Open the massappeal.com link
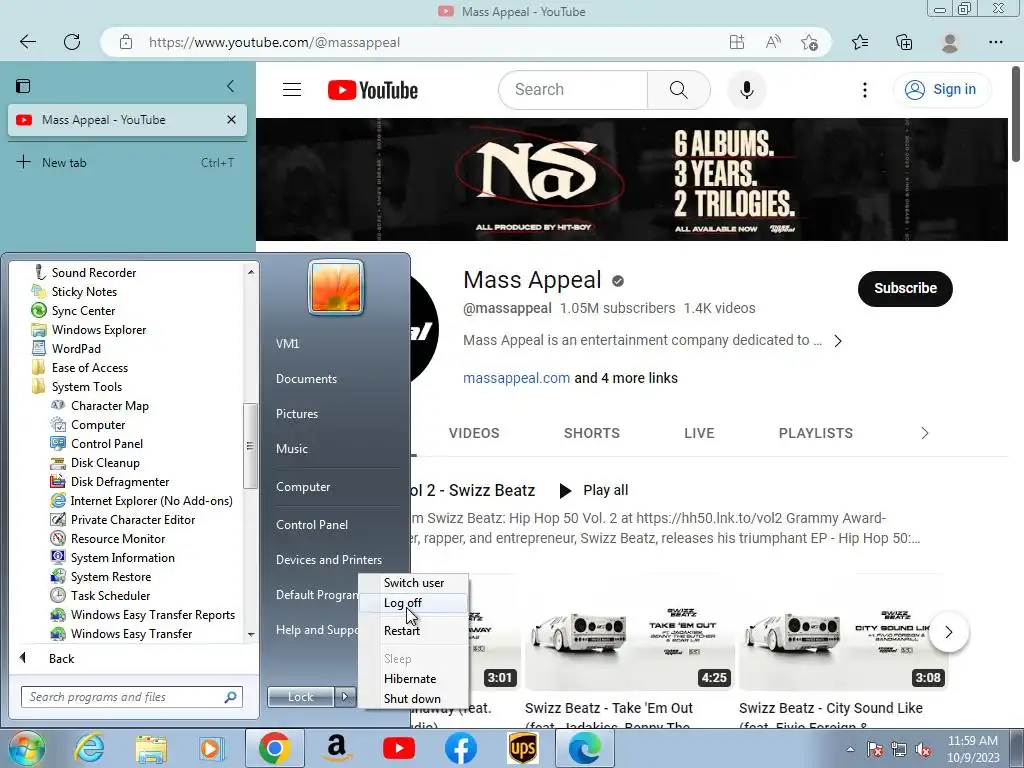 pyautogui.click(x=516, y=378)
